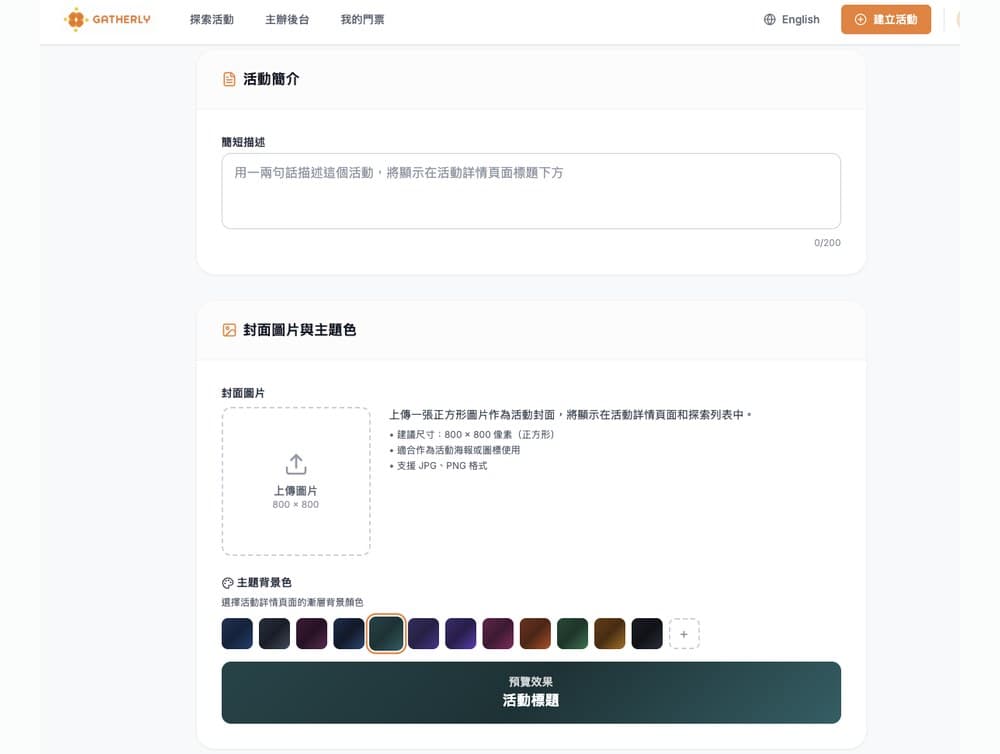Click the 封面圖片 field label

243,393
